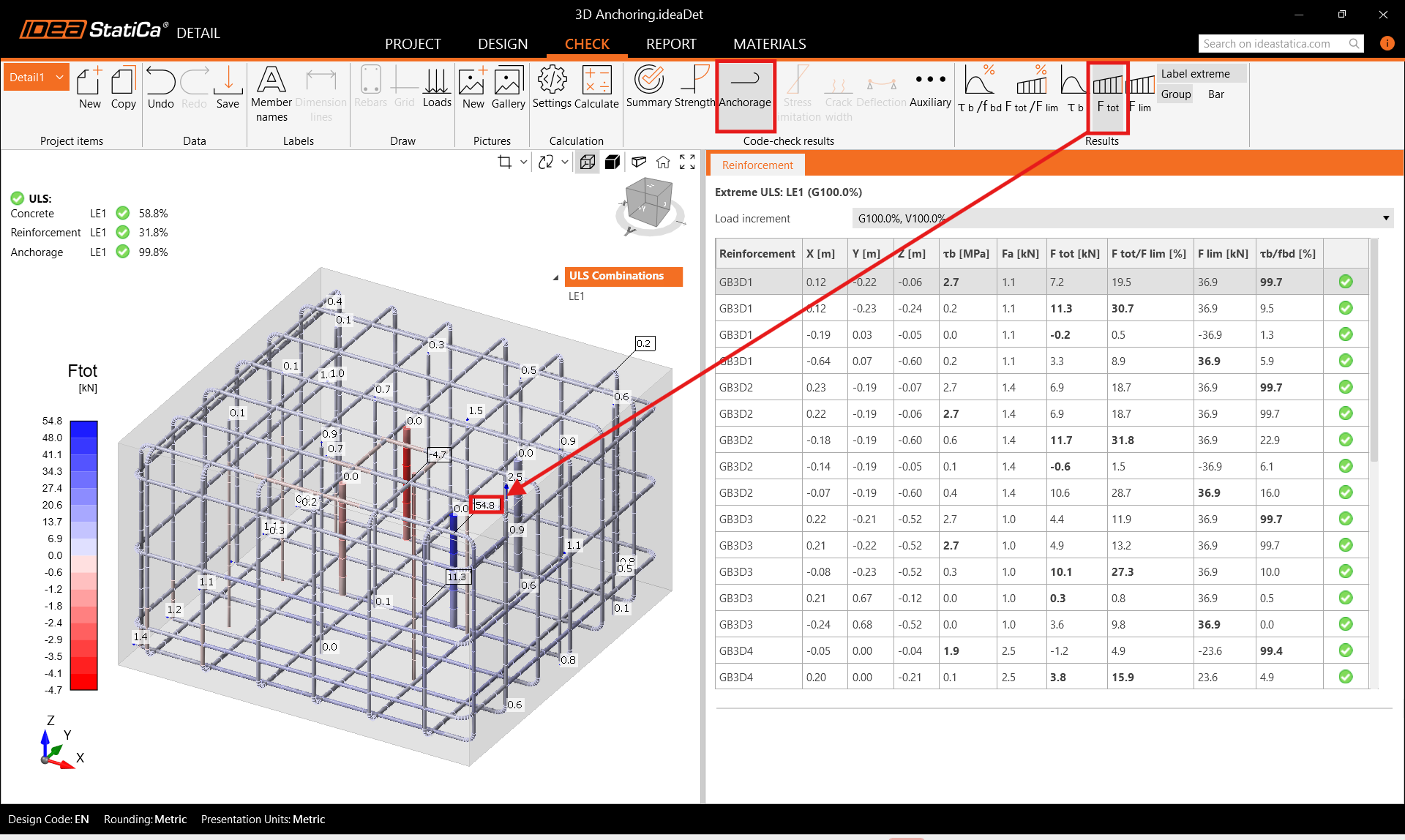Image resolution: width=1405 pixels, height=840 pixels.
Task: Switch to wireframe transparent view
Action: pyautogui.click(x=588, y=162)
